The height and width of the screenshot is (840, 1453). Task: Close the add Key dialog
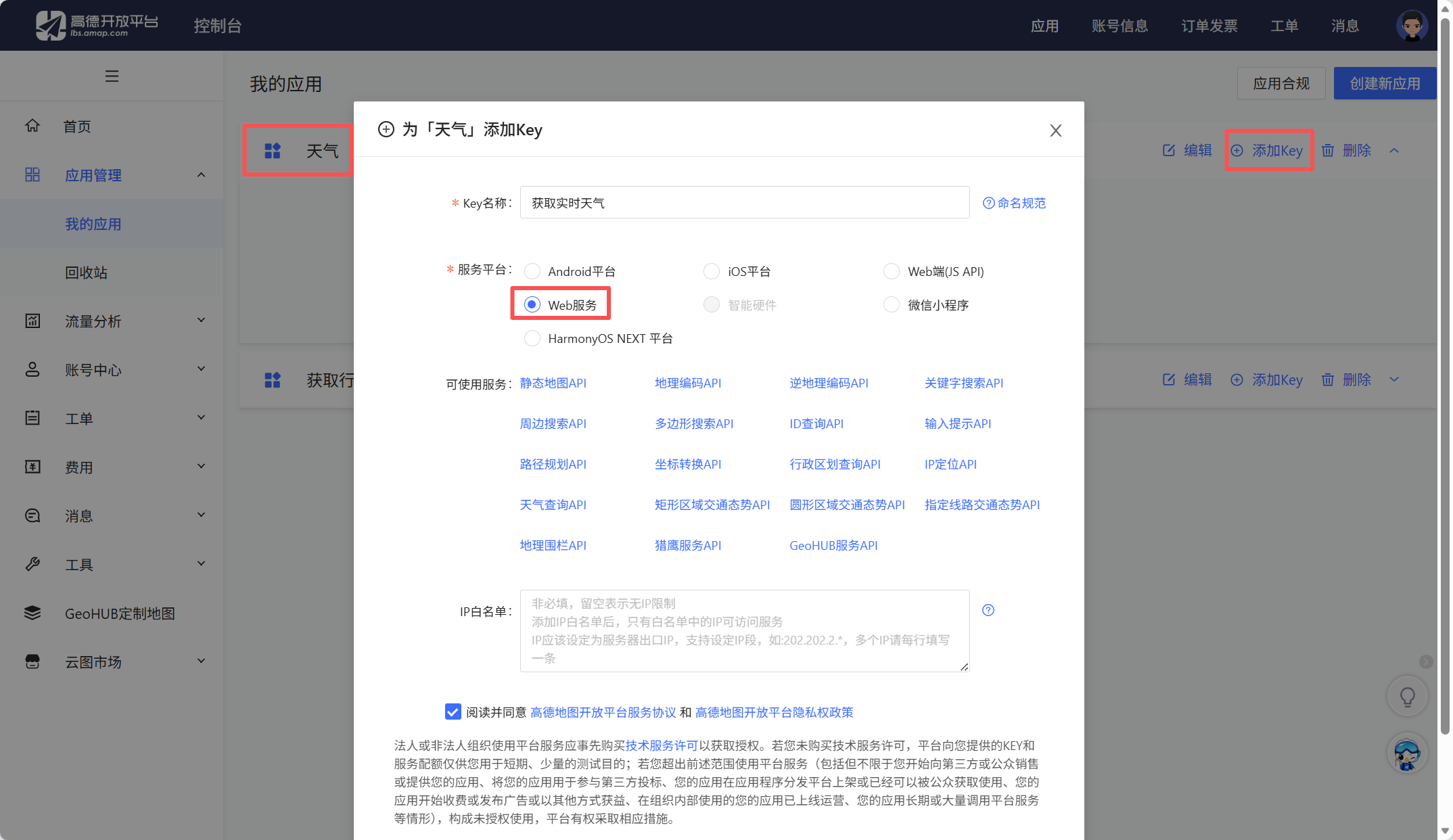click(x=1055, y=131)
